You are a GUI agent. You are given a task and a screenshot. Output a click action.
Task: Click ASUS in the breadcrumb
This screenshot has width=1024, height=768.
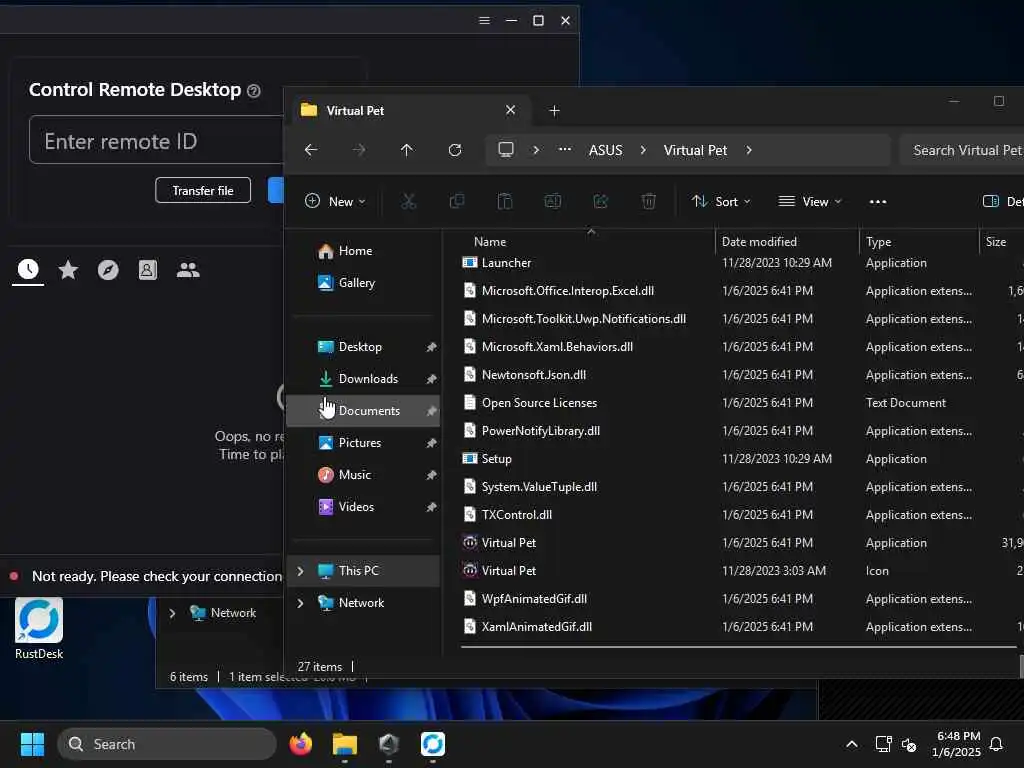[x=605, y=150]
